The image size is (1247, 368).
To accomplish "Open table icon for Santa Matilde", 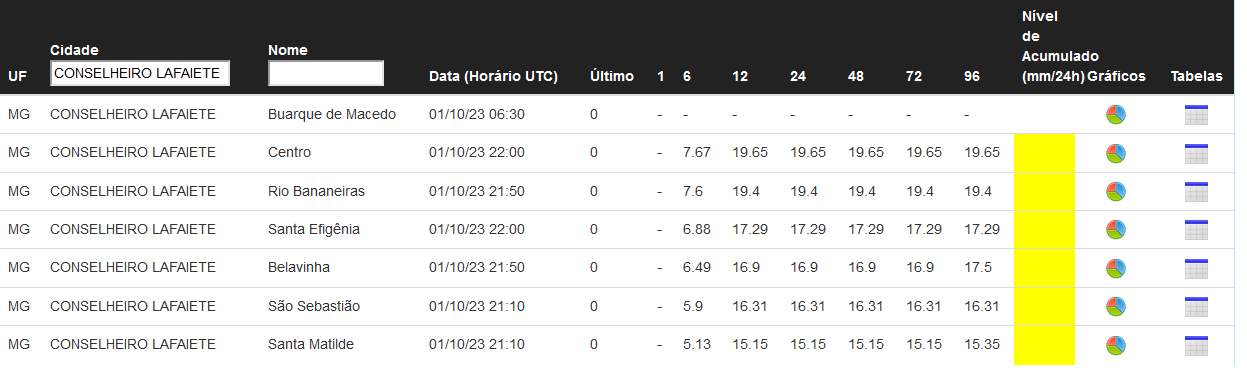I will click(x=1196, y=345).
